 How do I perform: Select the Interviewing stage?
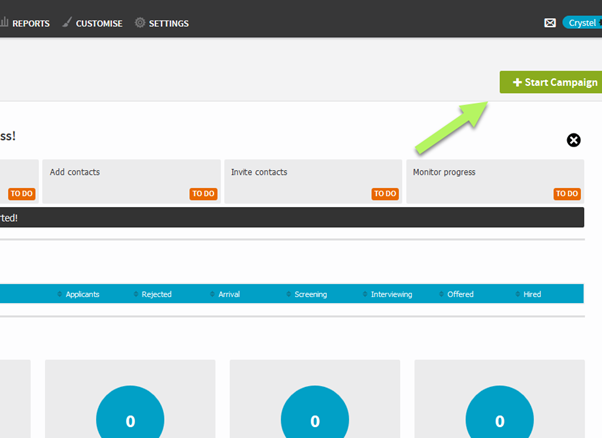[x=391, y=295]
